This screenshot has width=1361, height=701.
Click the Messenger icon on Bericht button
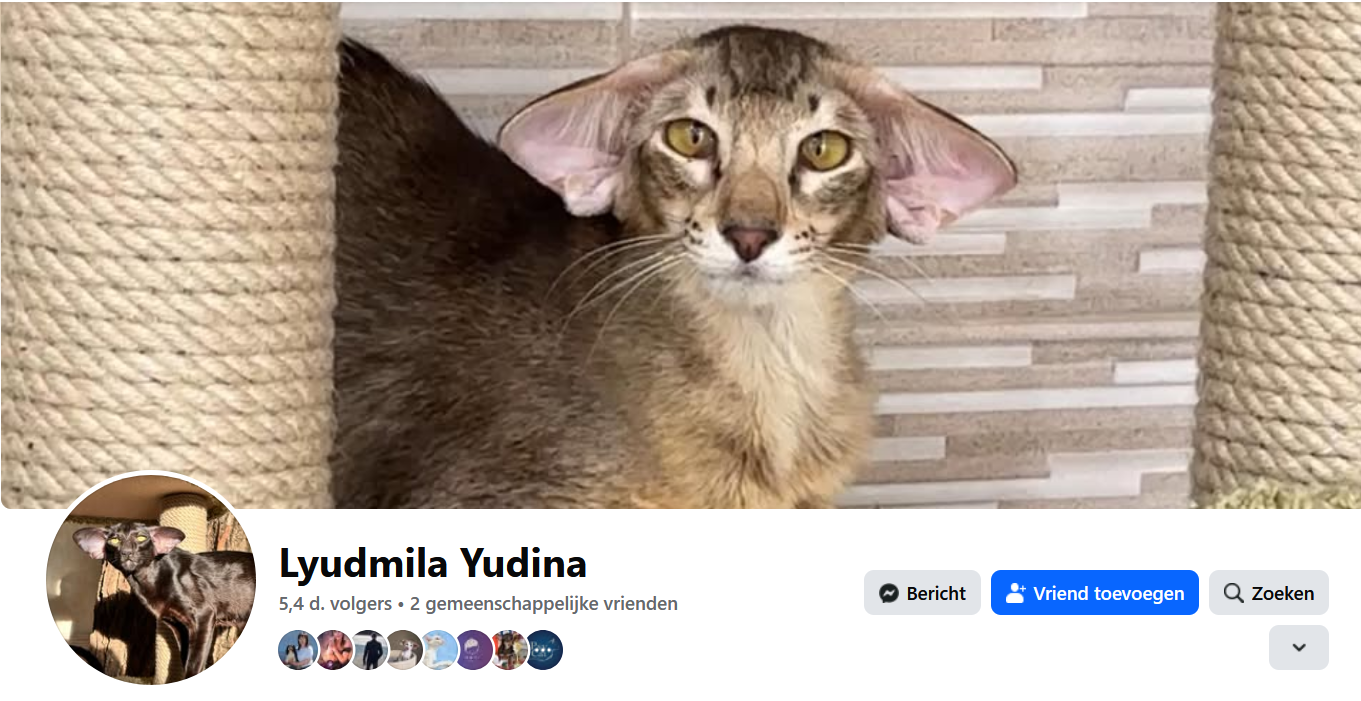point(888,593)
